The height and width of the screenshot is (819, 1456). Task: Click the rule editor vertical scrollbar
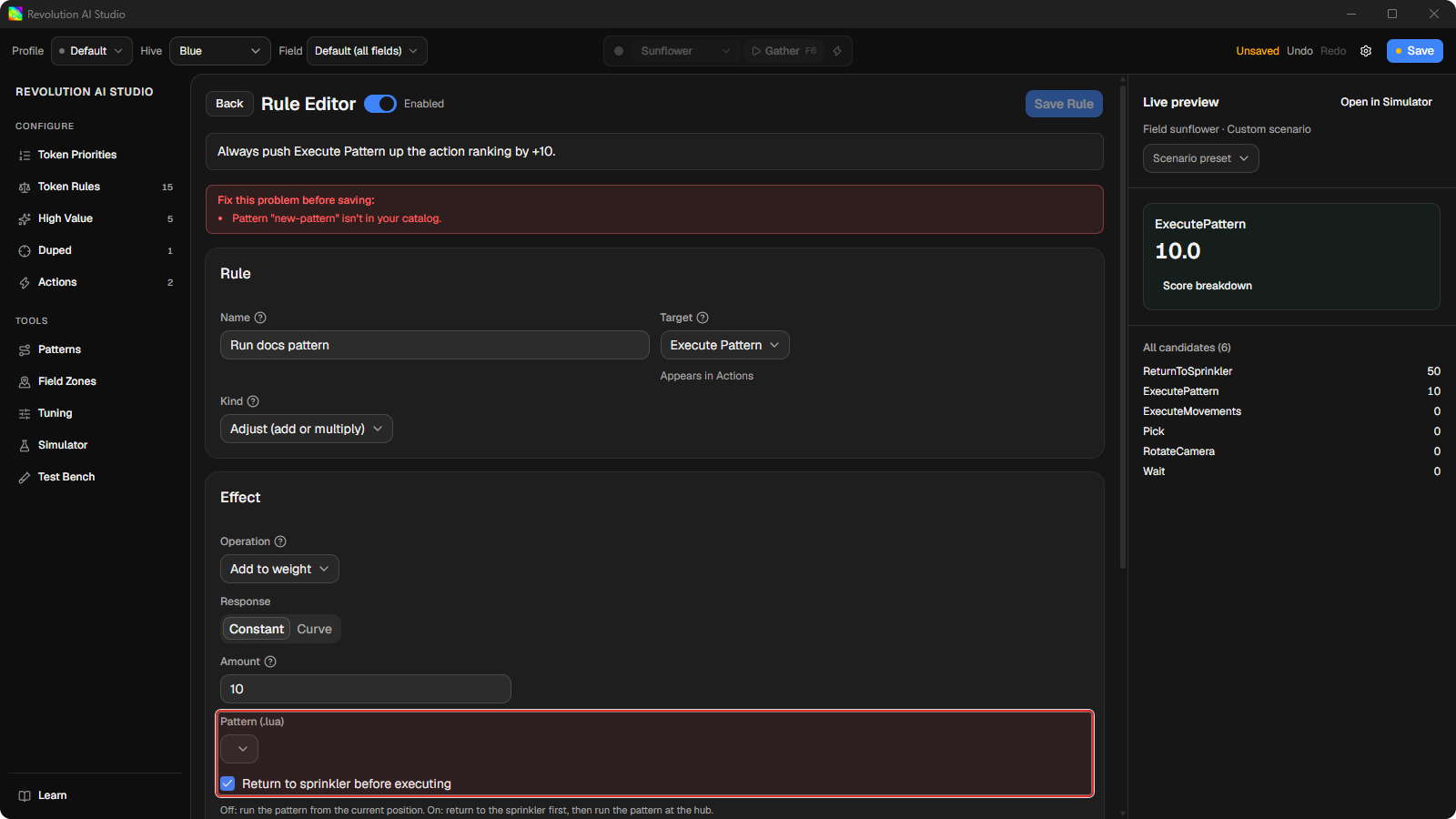tap(1122, 328)
